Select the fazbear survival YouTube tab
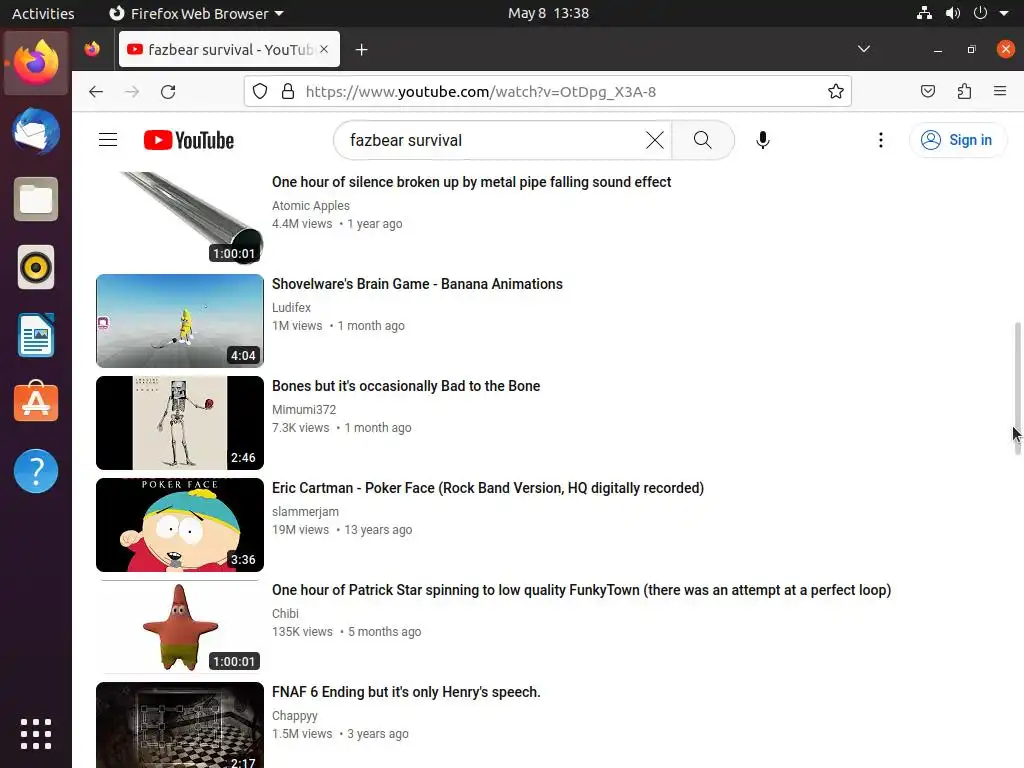Viewport: 1024px width, 768px height. (229, 49)
